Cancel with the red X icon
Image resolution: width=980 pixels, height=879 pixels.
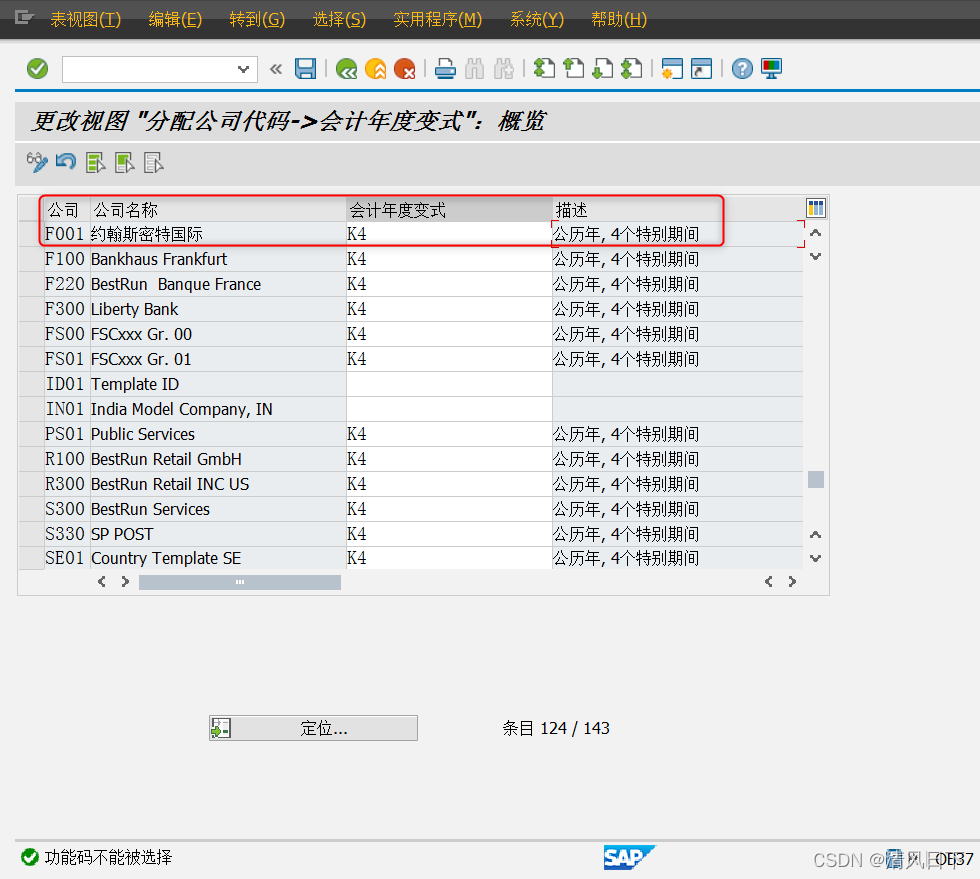click(x=405, y=69)
